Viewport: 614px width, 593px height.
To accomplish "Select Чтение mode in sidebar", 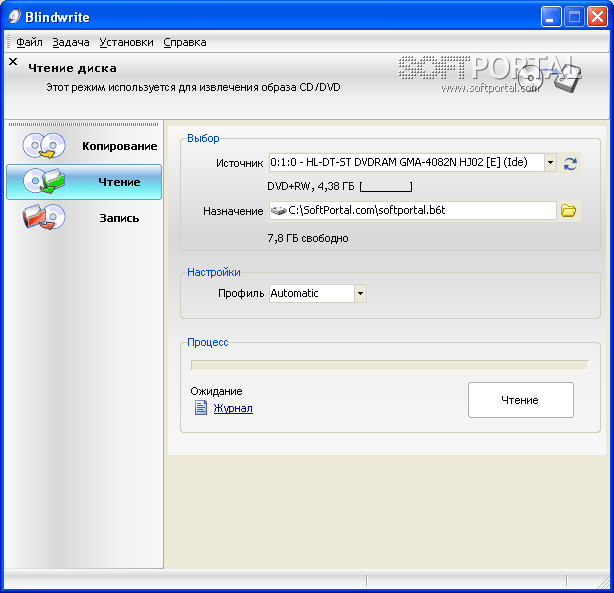I will 84,182.
